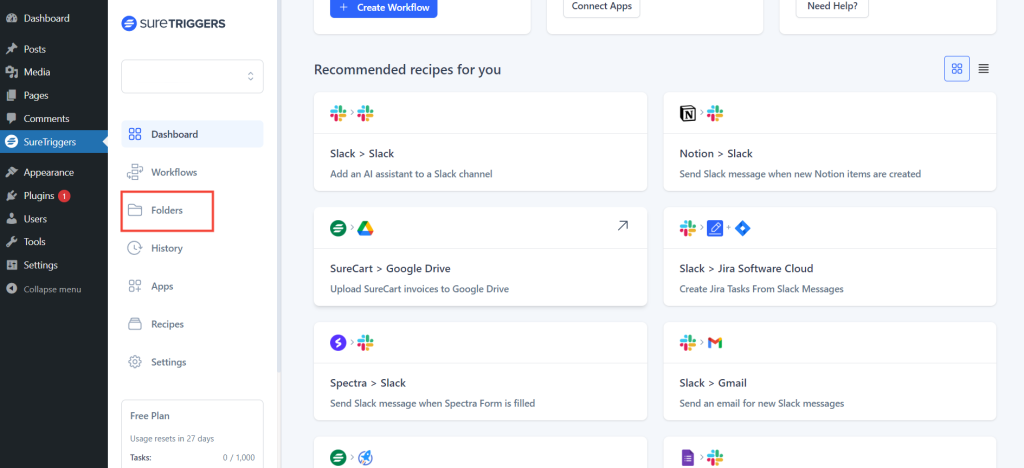1024x468 pixels.
Task: Click the arrow icon on SureCart recipe card
Action: 622,227
